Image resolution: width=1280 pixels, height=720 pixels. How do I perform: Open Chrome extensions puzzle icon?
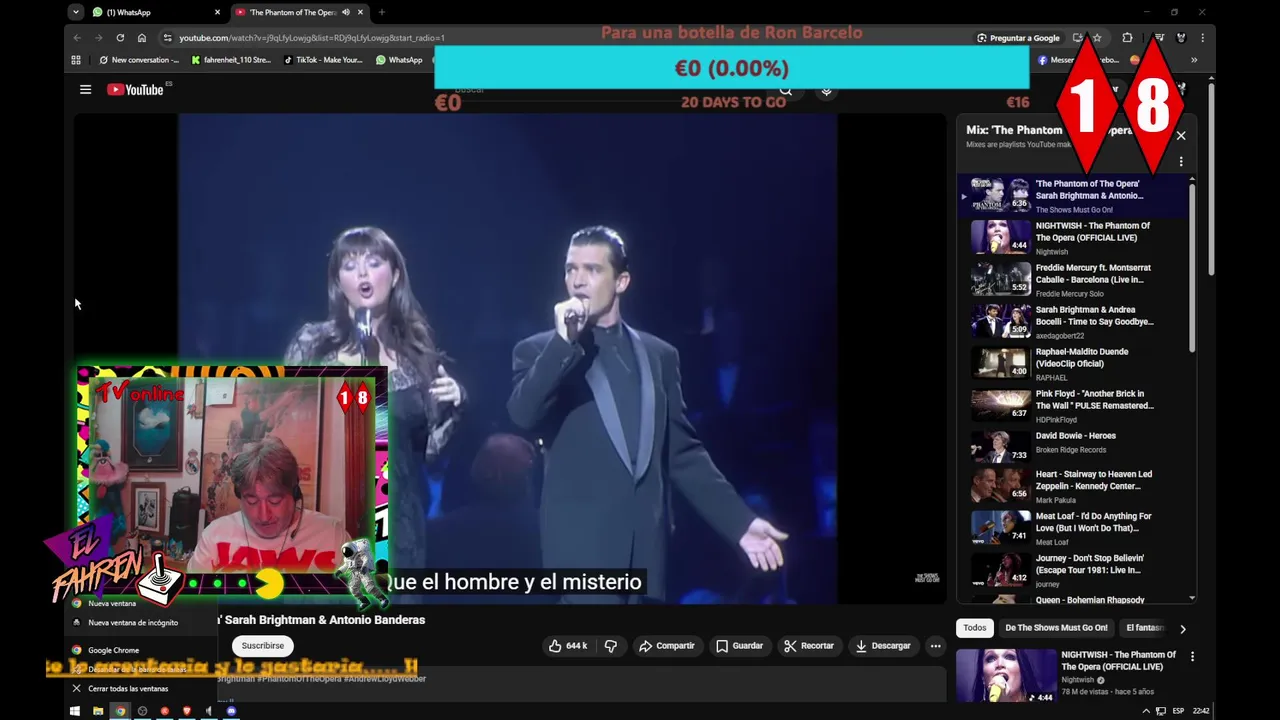[1127, 38]
